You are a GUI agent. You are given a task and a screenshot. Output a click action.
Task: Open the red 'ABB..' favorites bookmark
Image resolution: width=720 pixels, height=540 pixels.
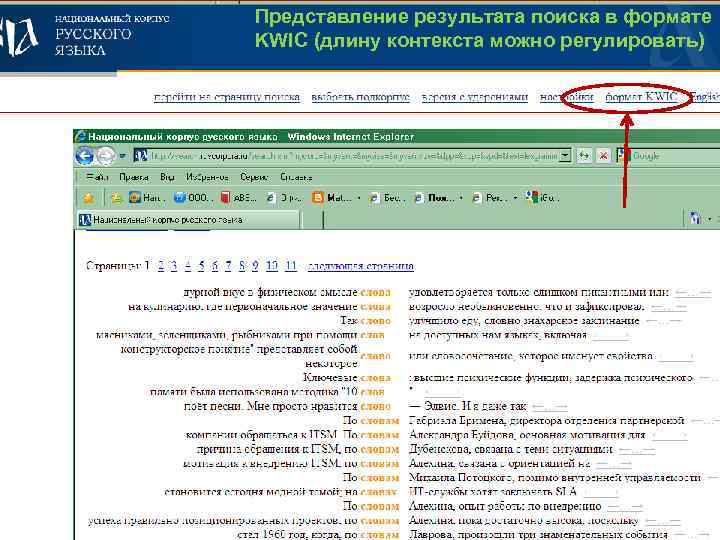click(238, 198)
